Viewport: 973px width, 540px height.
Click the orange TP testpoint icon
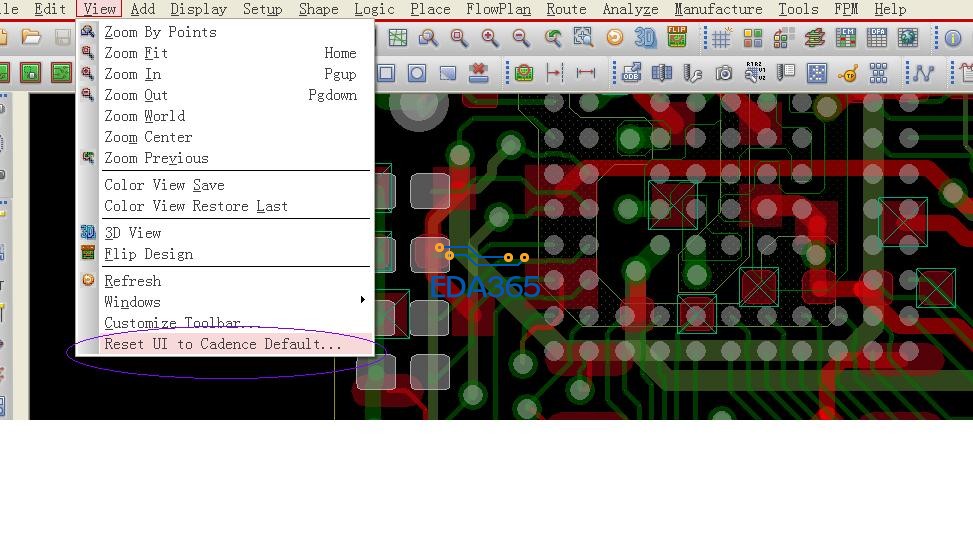848,74
